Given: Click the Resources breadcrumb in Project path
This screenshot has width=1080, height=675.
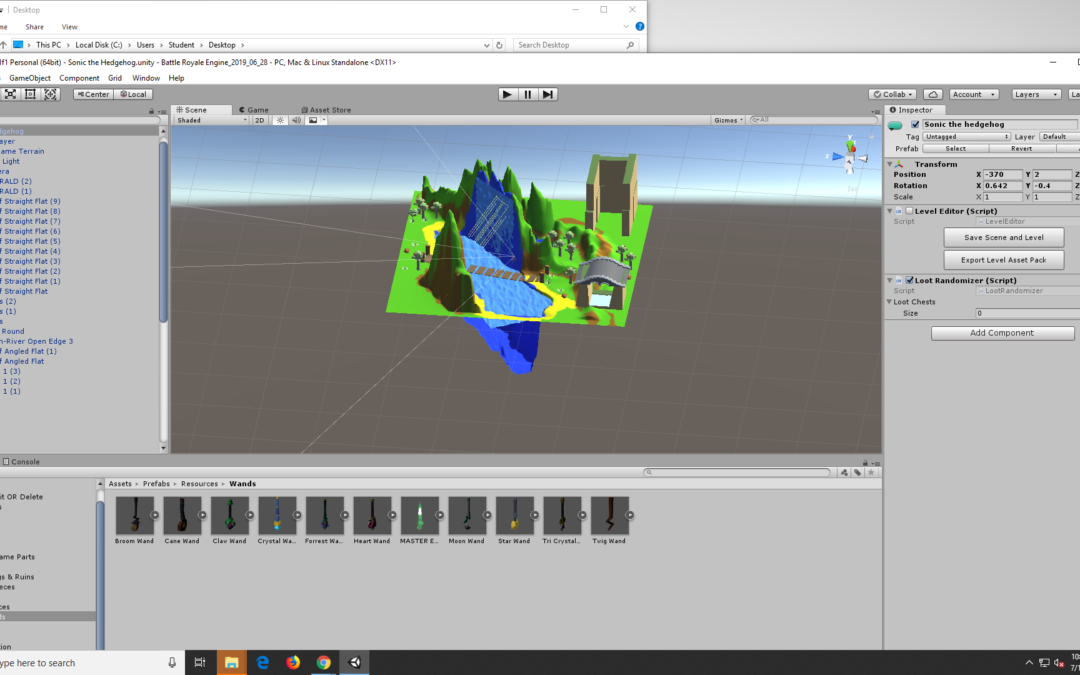Looking at the screenshot, I should click(200, 484).
